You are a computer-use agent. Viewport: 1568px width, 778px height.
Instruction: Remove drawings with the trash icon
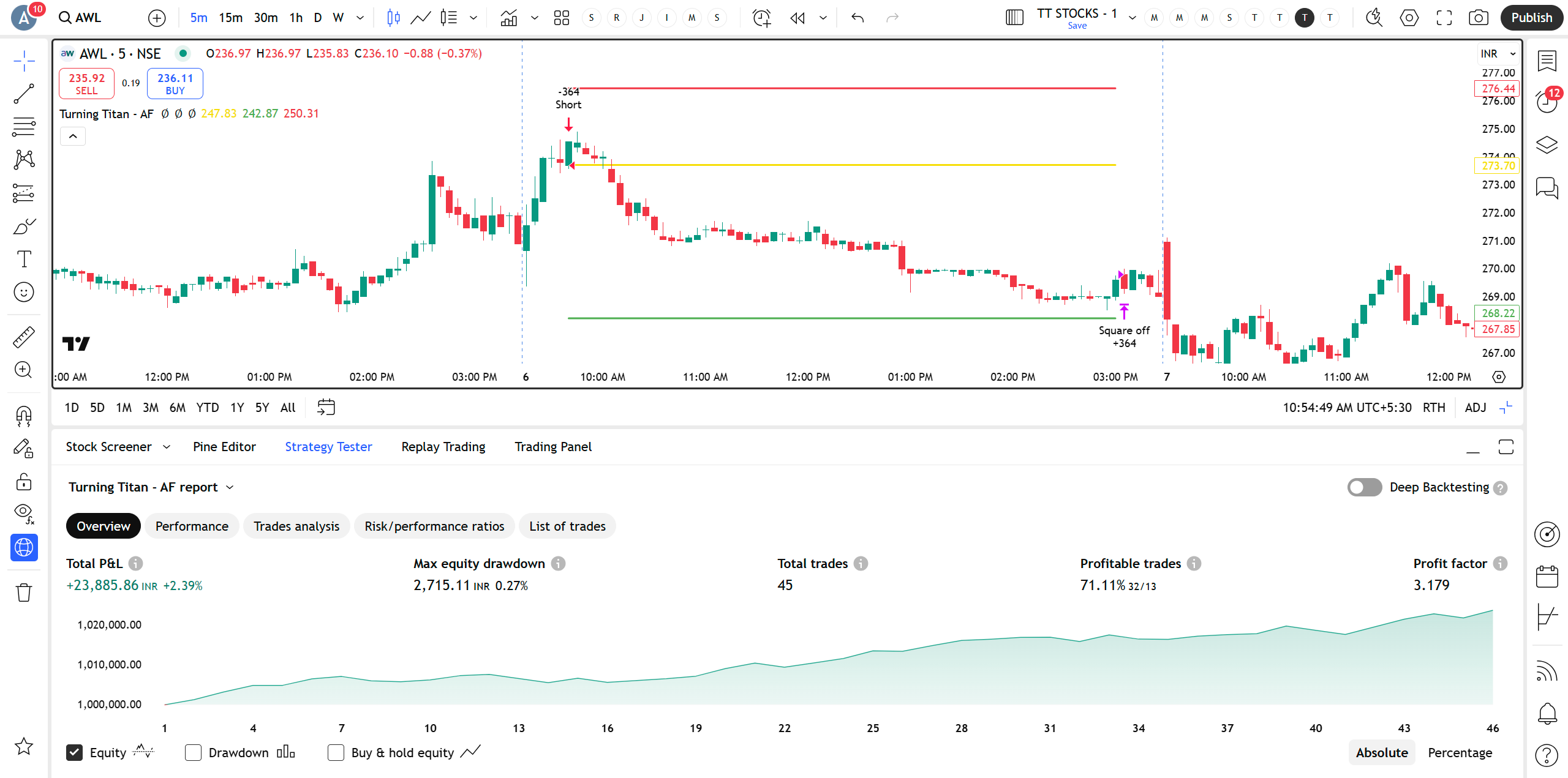point(24,593)
